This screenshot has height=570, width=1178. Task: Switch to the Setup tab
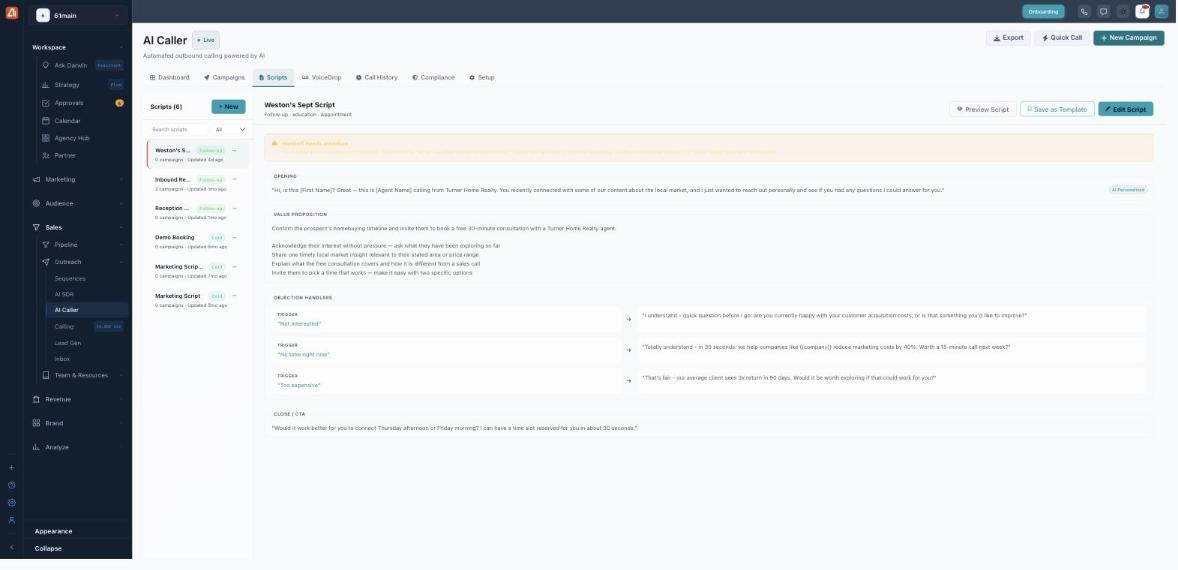tap(482, 77)
